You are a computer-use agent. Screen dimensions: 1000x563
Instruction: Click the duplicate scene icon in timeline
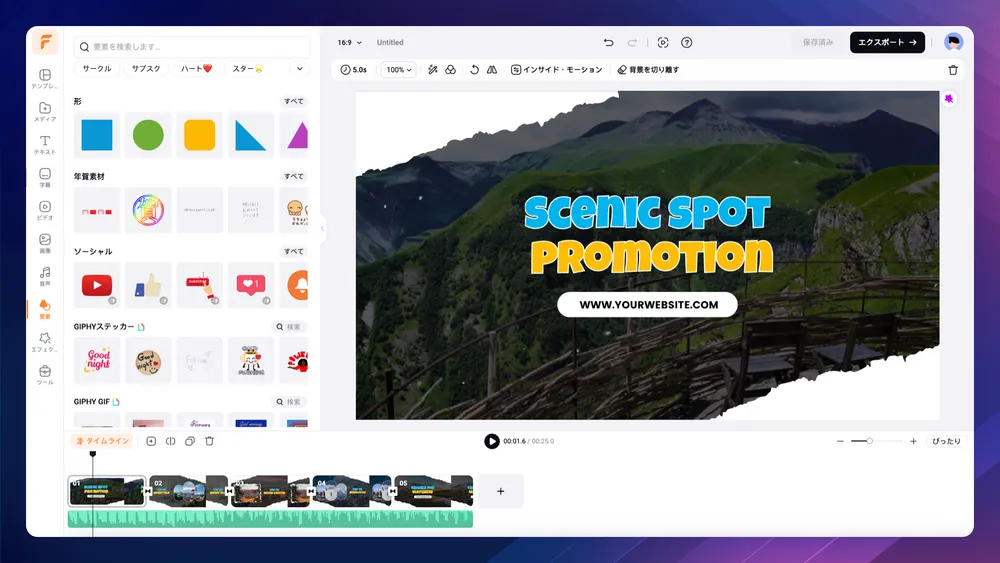click(x=189, y=441)
